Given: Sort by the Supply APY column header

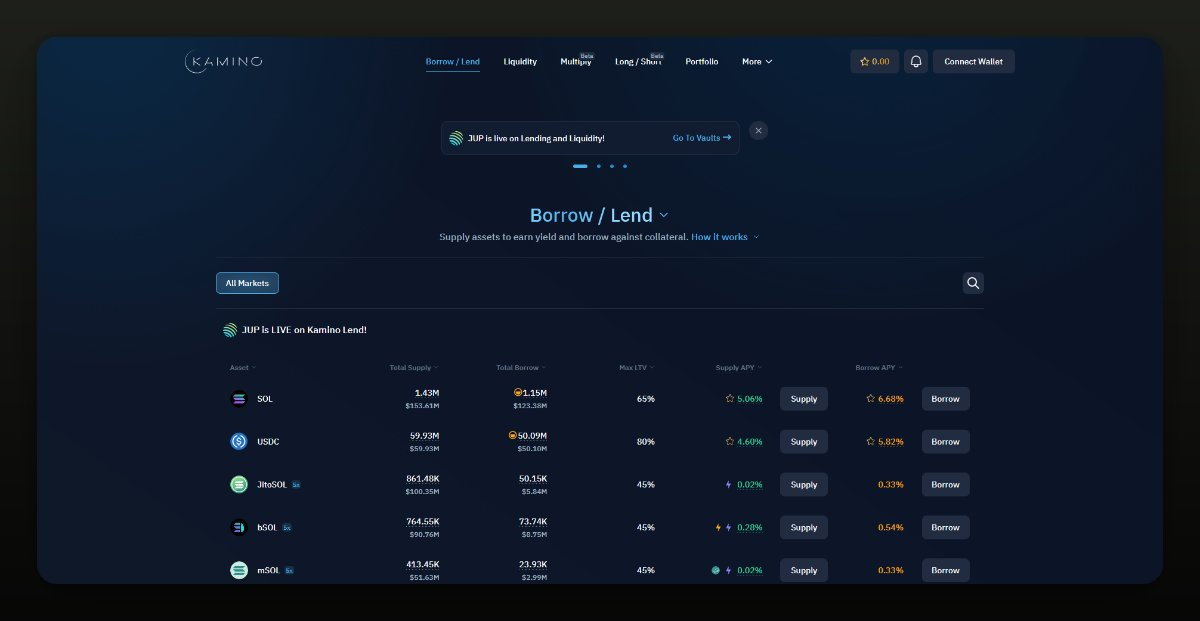Looking at the screenshot, I should 739,368.
